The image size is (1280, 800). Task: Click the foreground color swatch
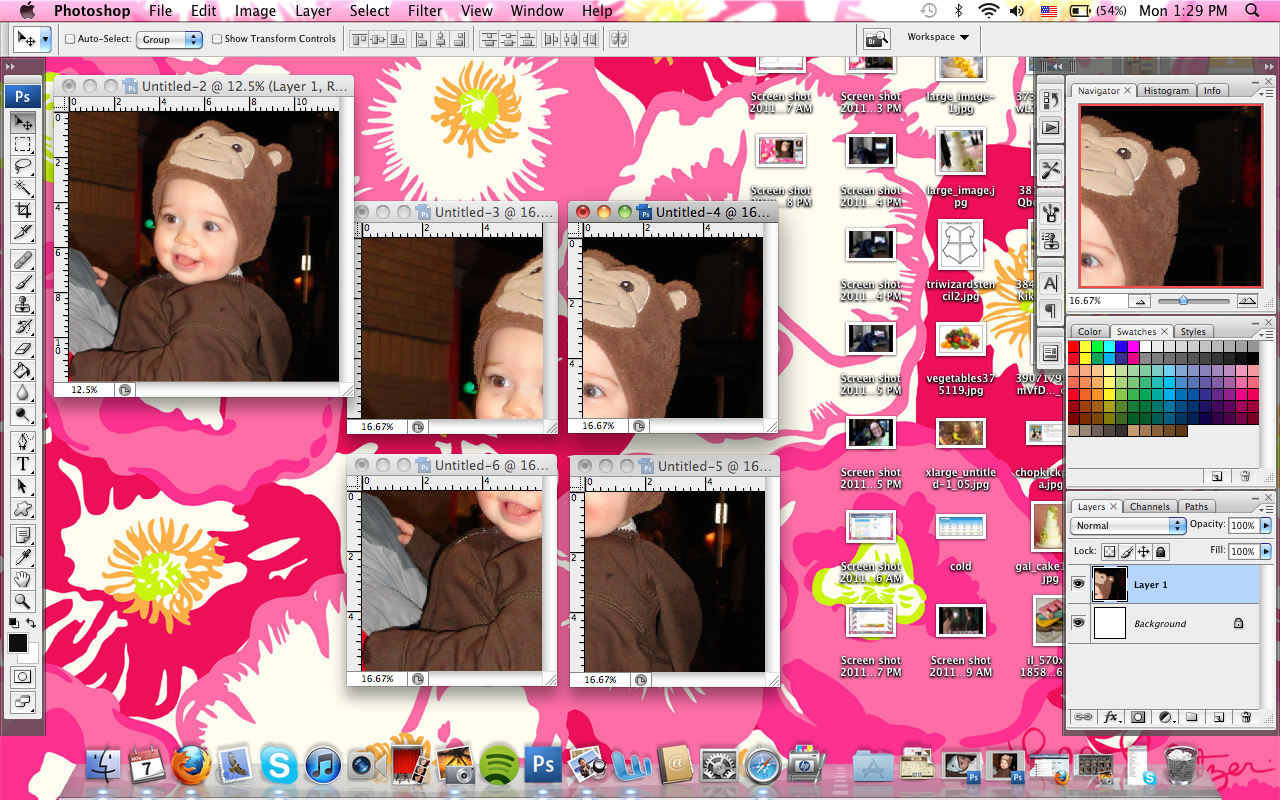pyautogui.click(x=18, y=644)
